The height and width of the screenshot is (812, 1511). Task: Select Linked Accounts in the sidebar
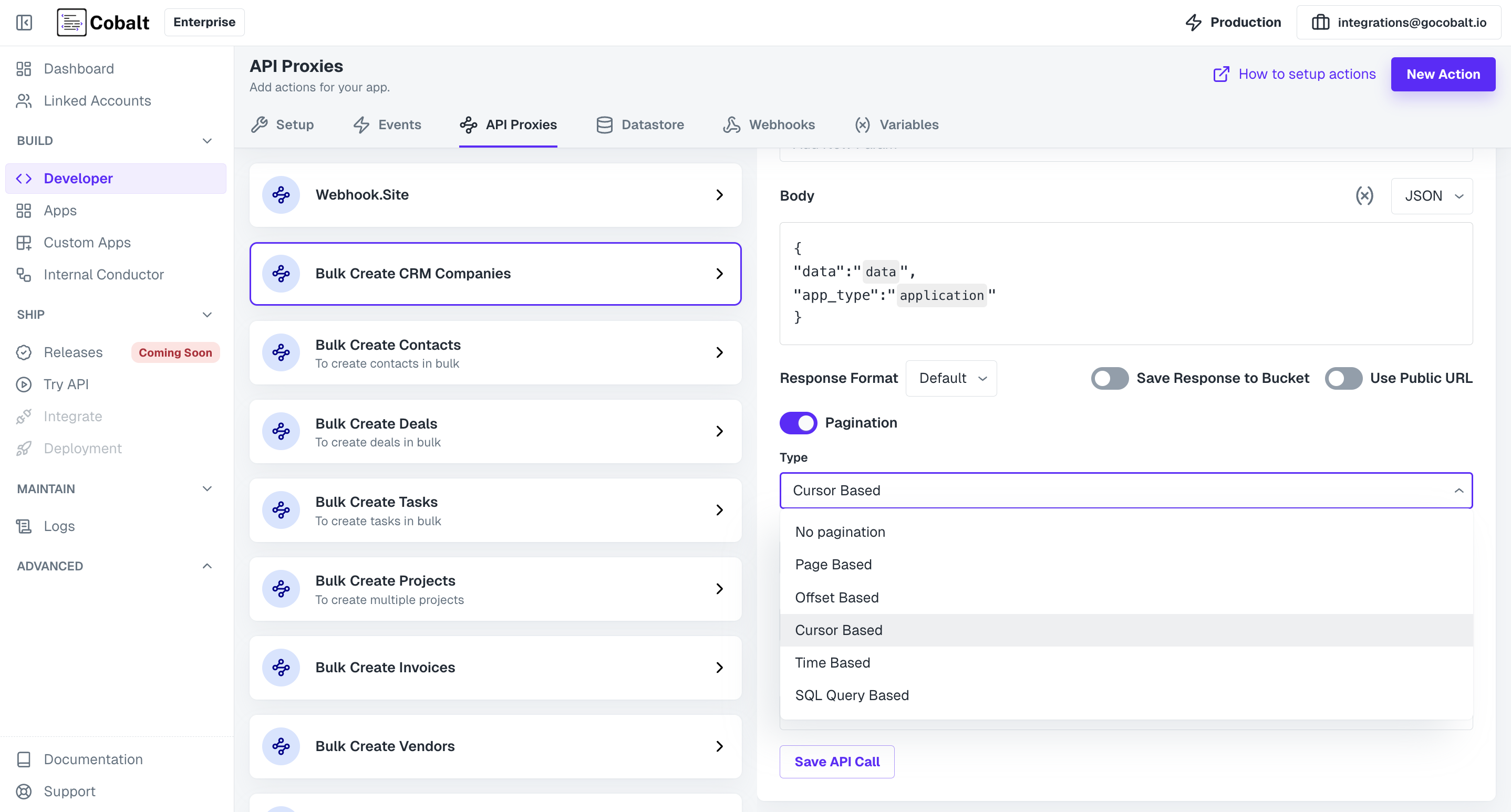tap(97, 100)
